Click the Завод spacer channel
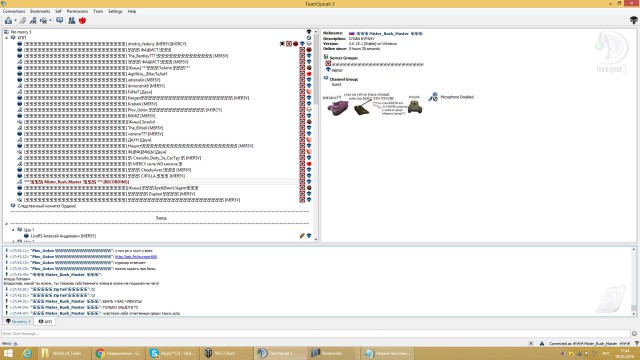 pyautogui.click(x=161, y=218)
